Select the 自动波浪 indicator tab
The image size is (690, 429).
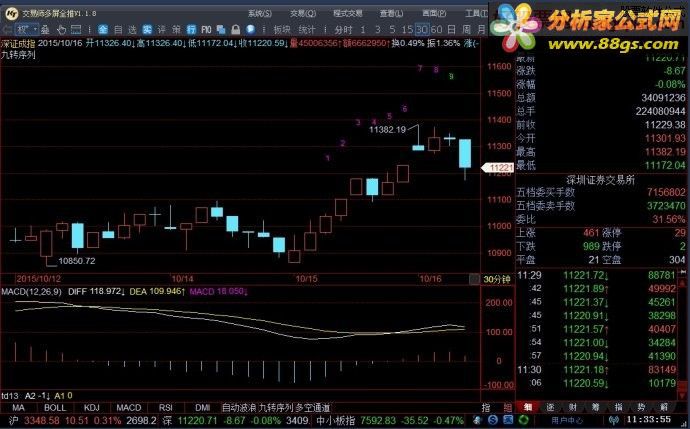coord(239,407)
